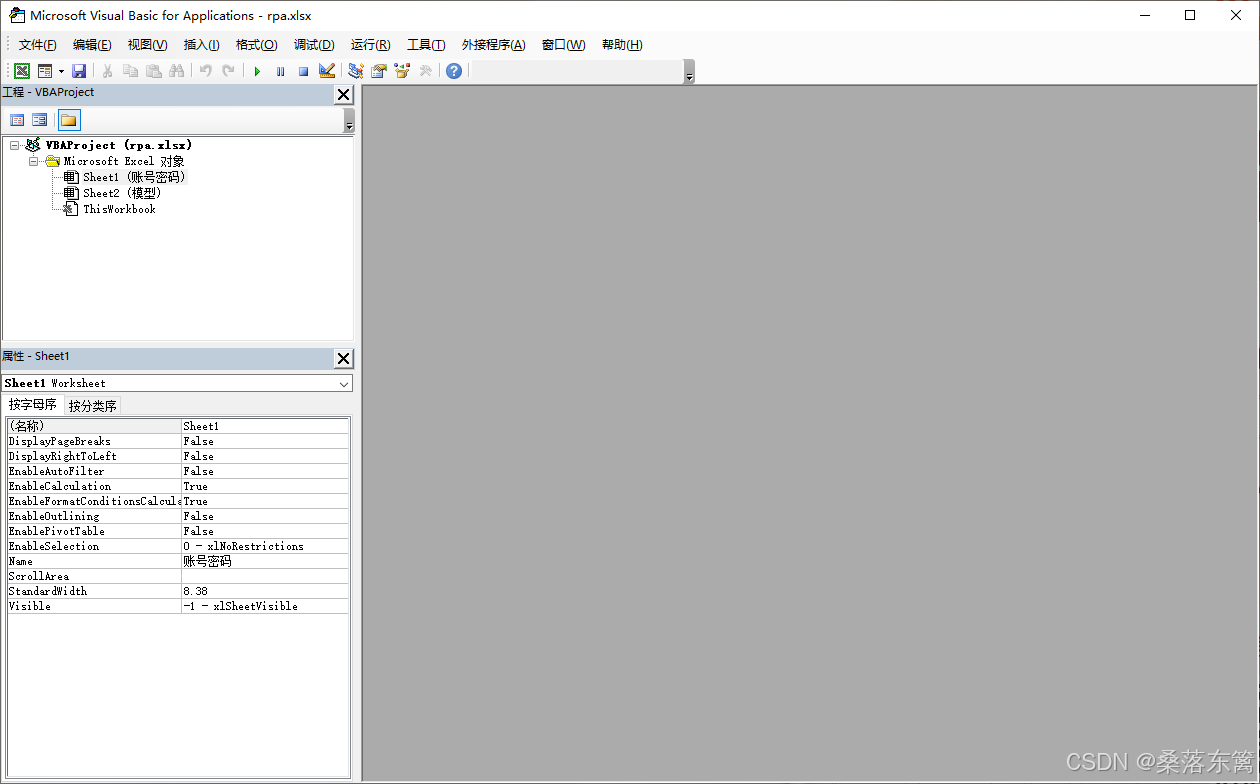Click EnableSelection value xlNoRestrictions

(x=265, y=546)
